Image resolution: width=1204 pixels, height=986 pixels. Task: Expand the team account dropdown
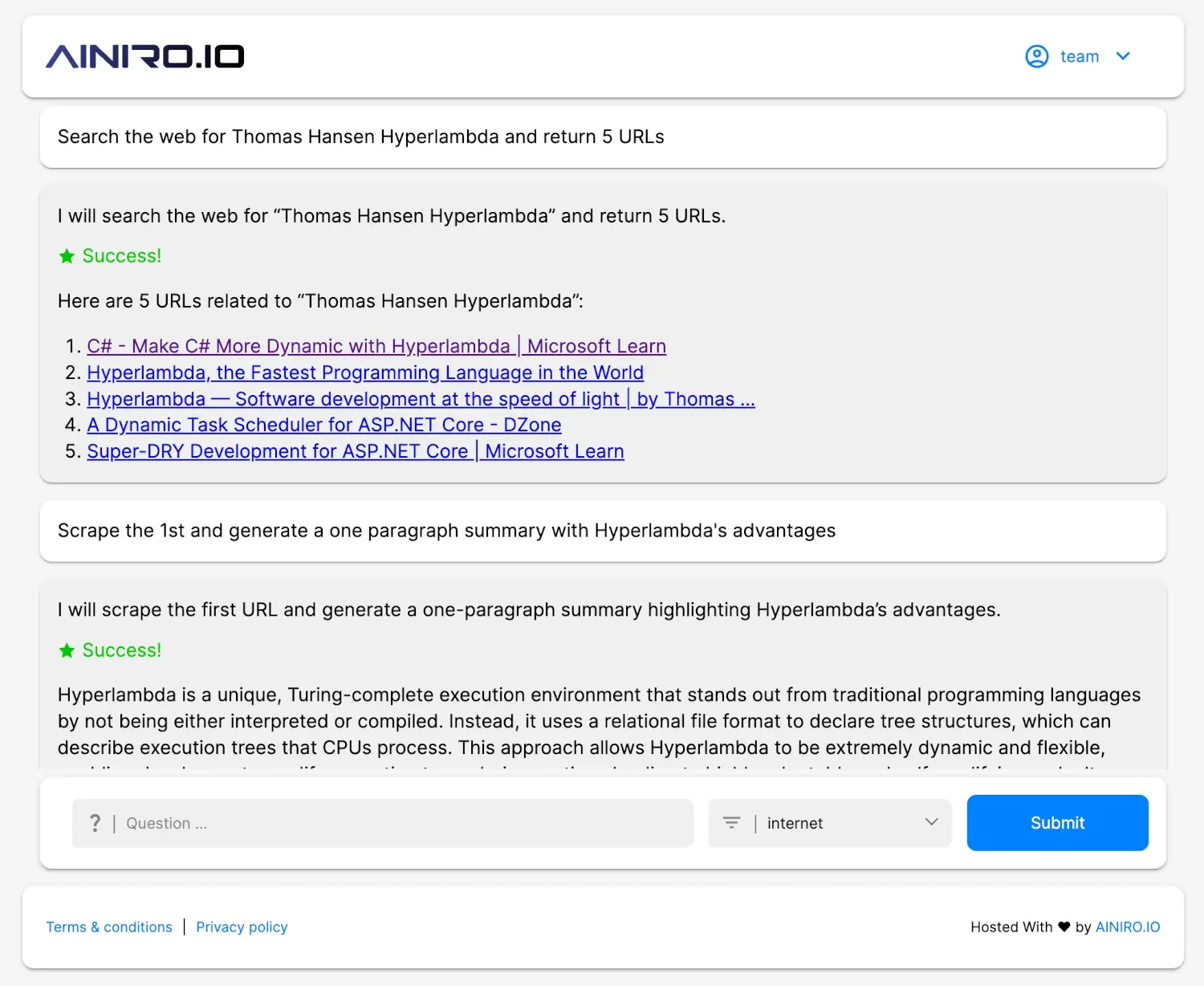(1123, 56)
